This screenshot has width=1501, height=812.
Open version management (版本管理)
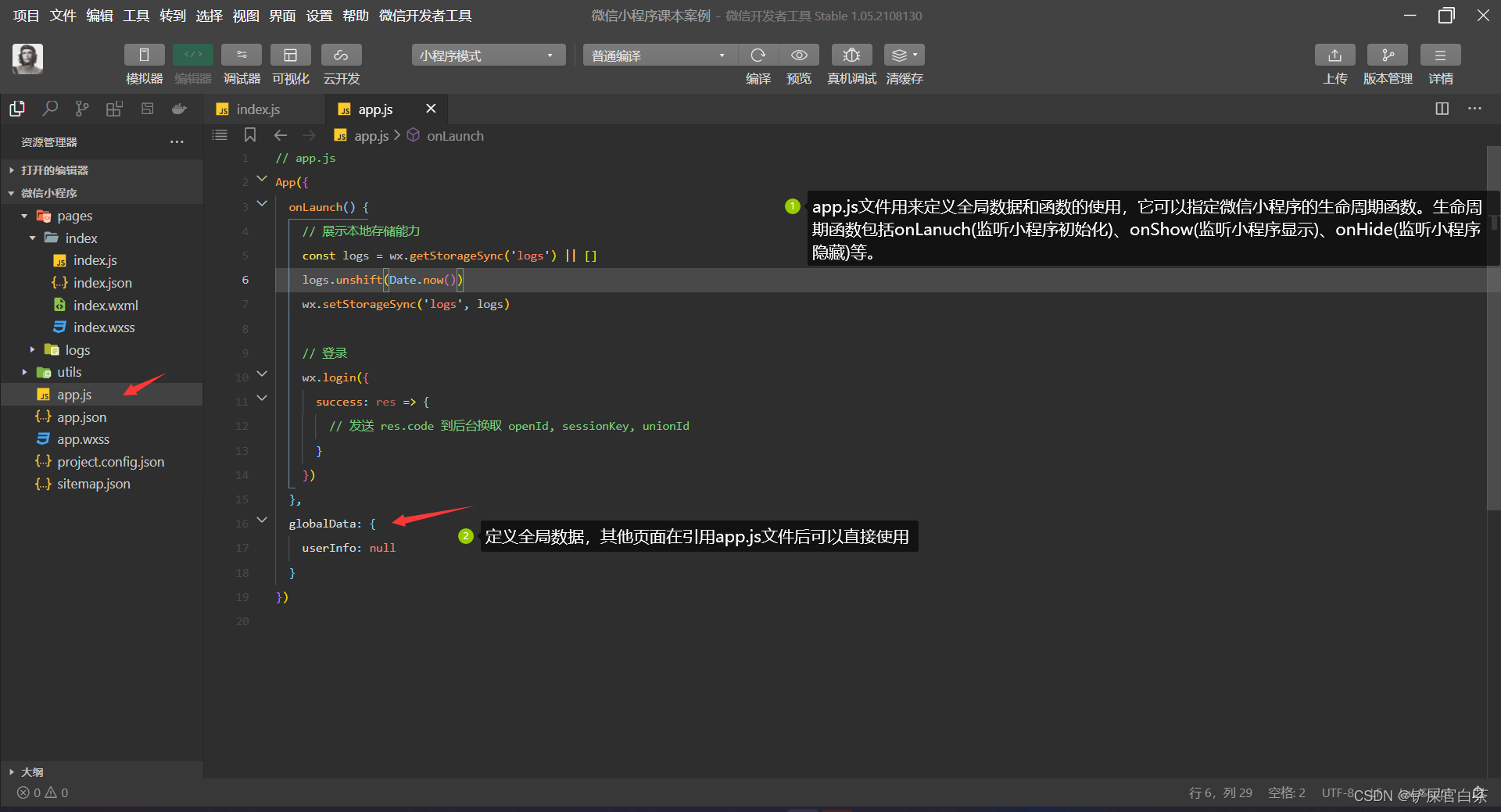(x=1388, y=55)
